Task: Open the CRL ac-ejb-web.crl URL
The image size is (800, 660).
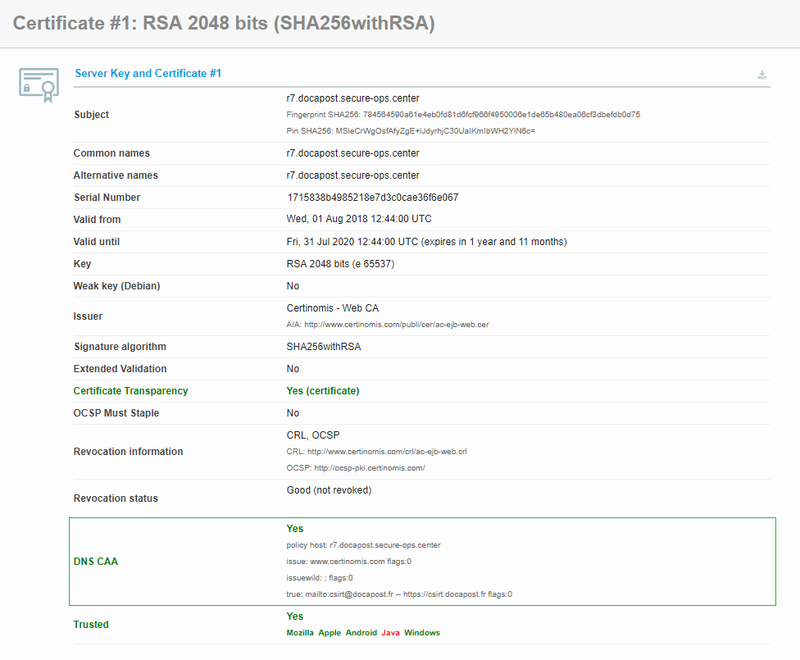Action: click(x=387, y=451)
